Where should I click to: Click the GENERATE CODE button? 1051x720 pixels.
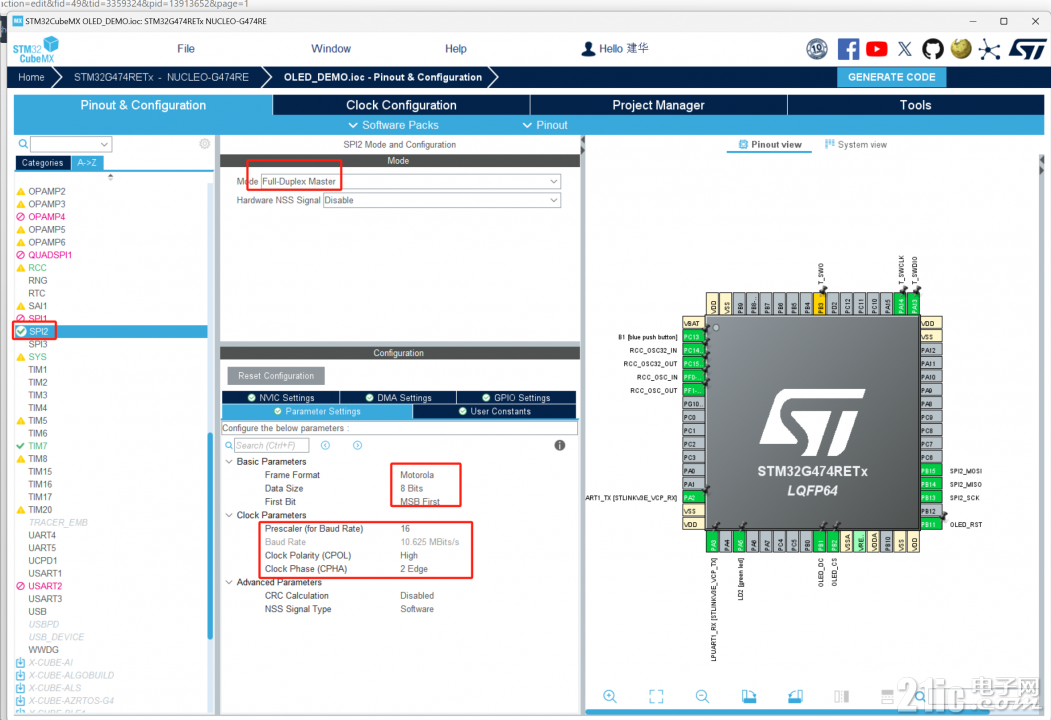(x=891, y=77)
